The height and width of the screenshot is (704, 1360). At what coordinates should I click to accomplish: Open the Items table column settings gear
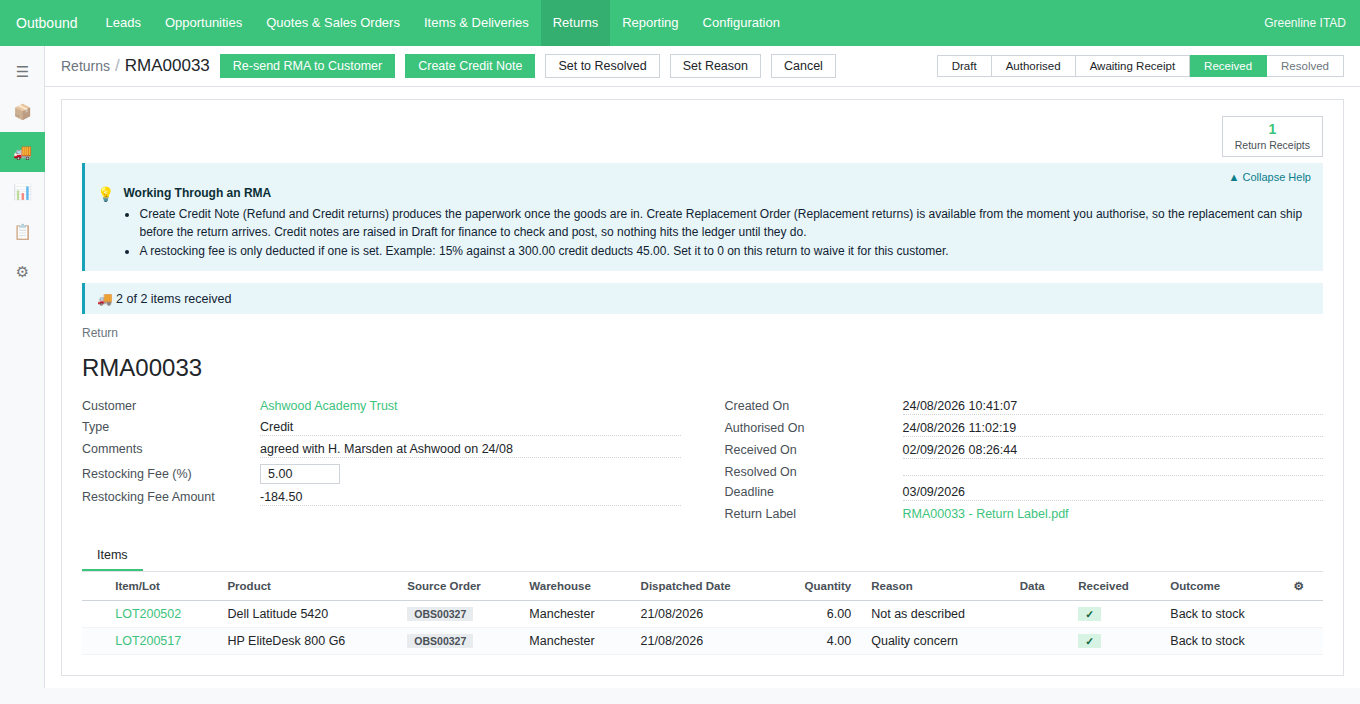(1298, 586)
